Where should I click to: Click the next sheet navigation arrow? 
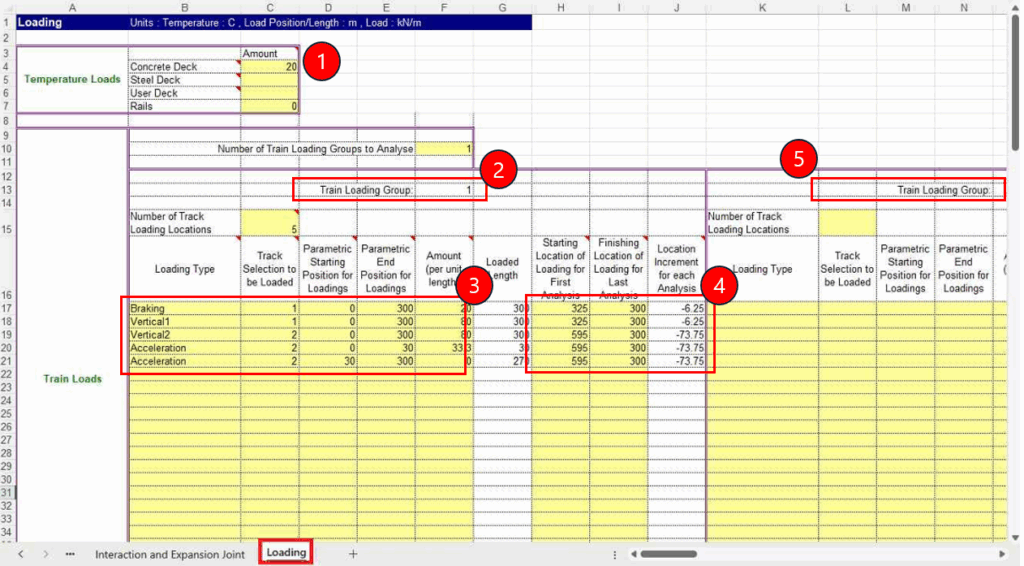[x=45, y=554]
